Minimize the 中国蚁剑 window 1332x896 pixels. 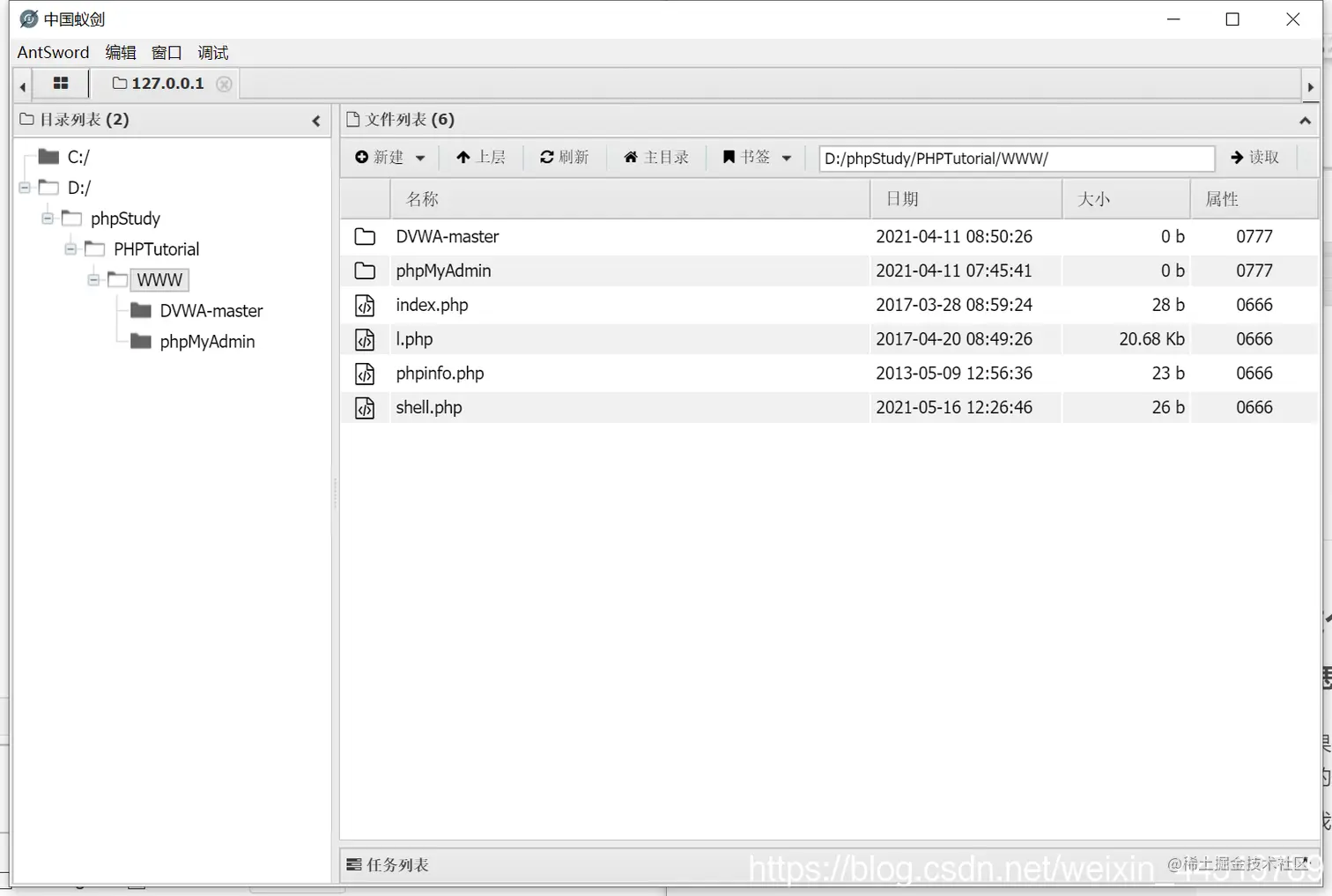1173,19
